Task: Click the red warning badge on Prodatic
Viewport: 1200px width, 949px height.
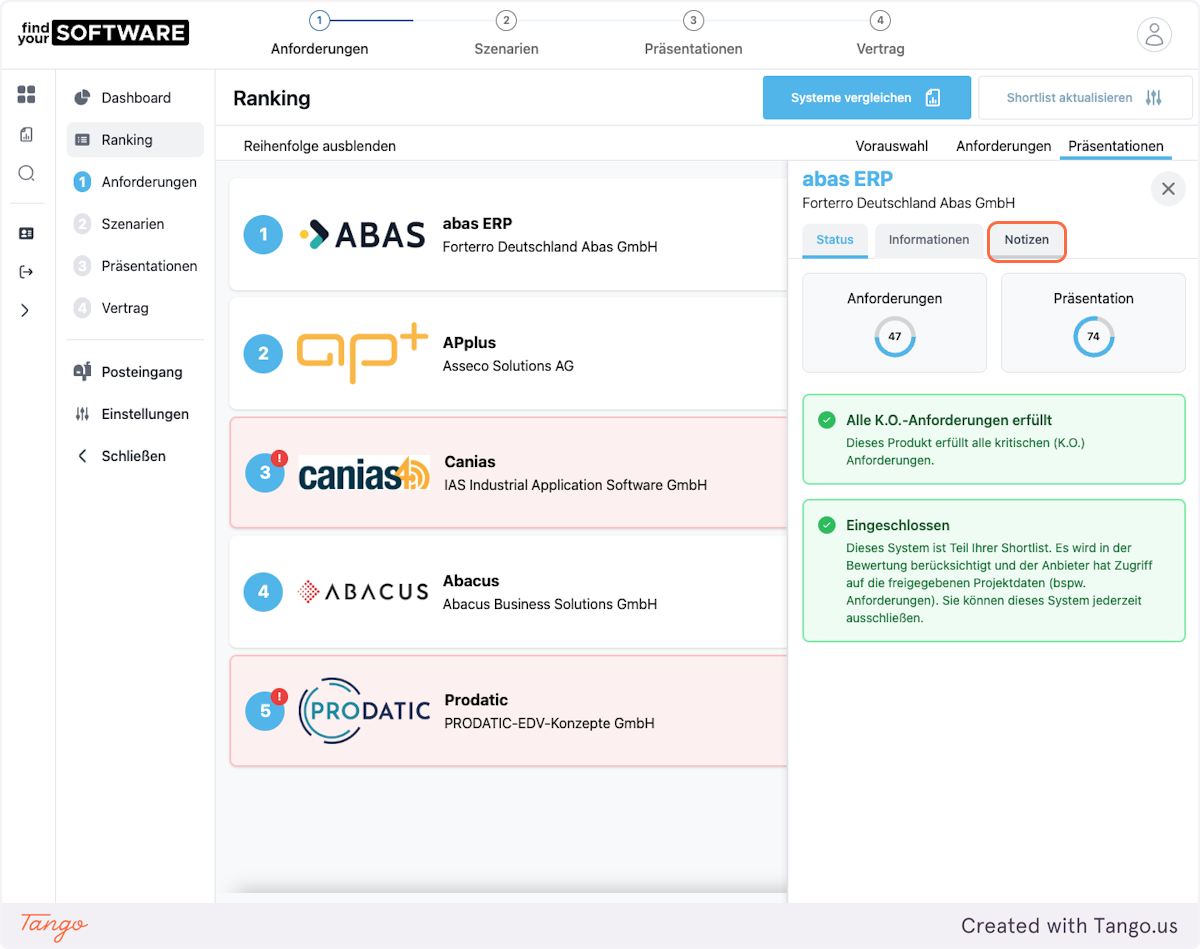Action: [279, 696]
